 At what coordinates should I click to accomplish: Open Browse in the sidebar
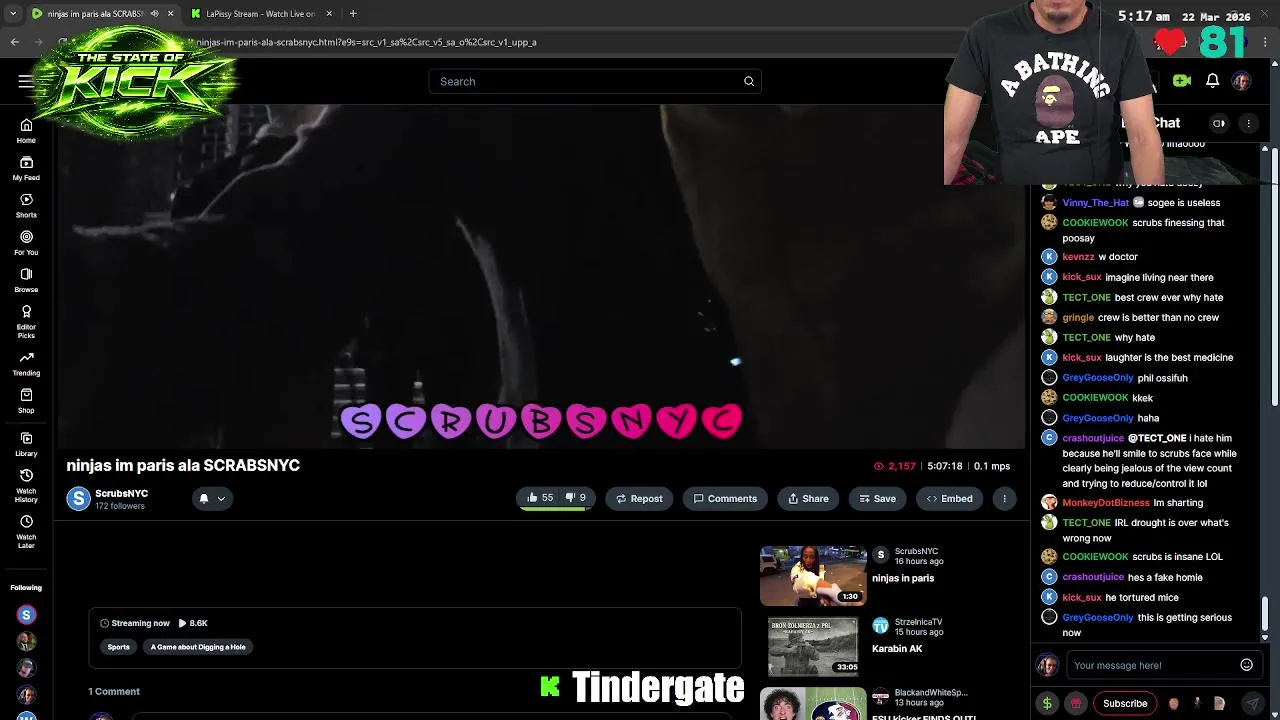click(26, 280)
